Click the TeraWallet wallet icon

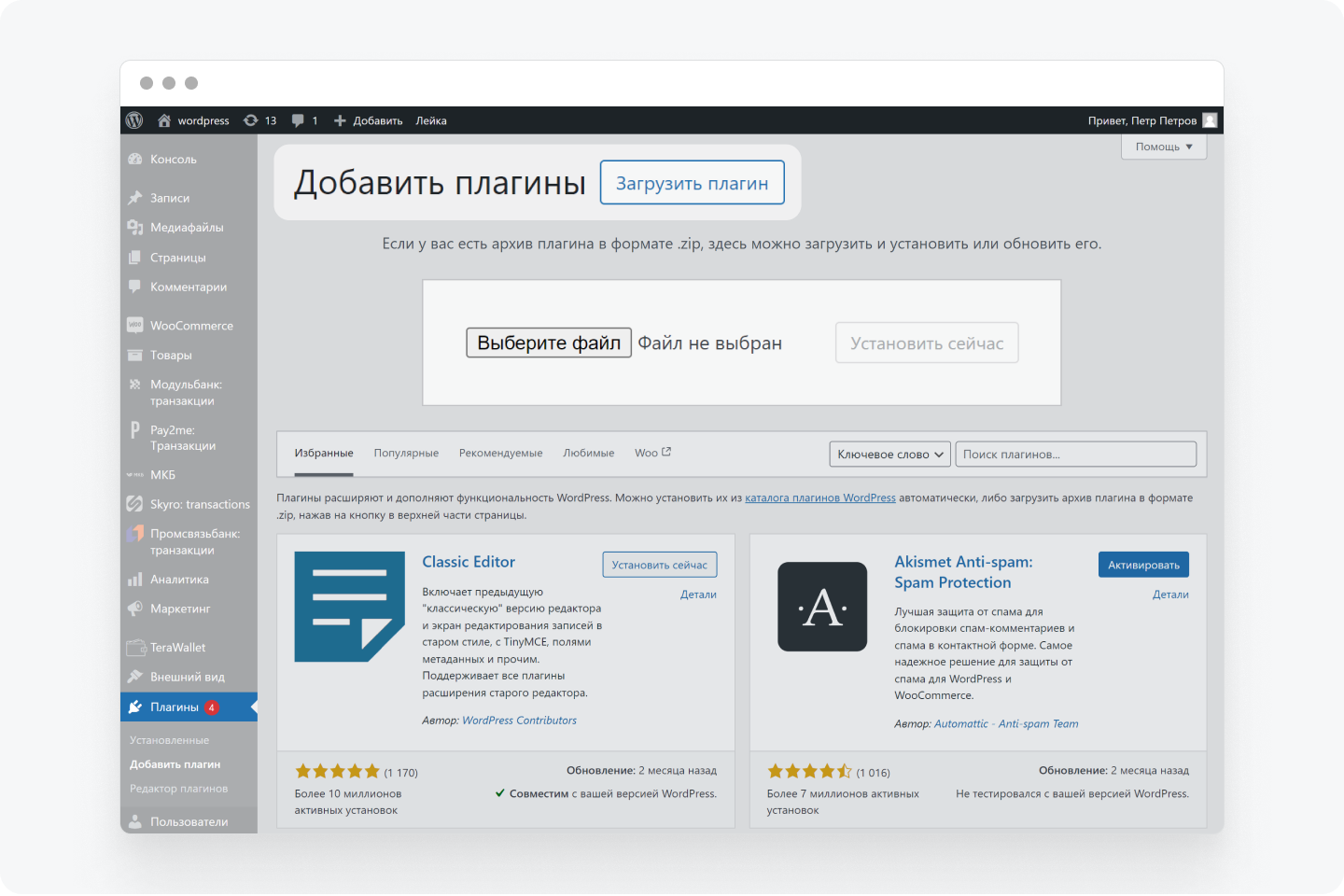click(x=136, y=648)
